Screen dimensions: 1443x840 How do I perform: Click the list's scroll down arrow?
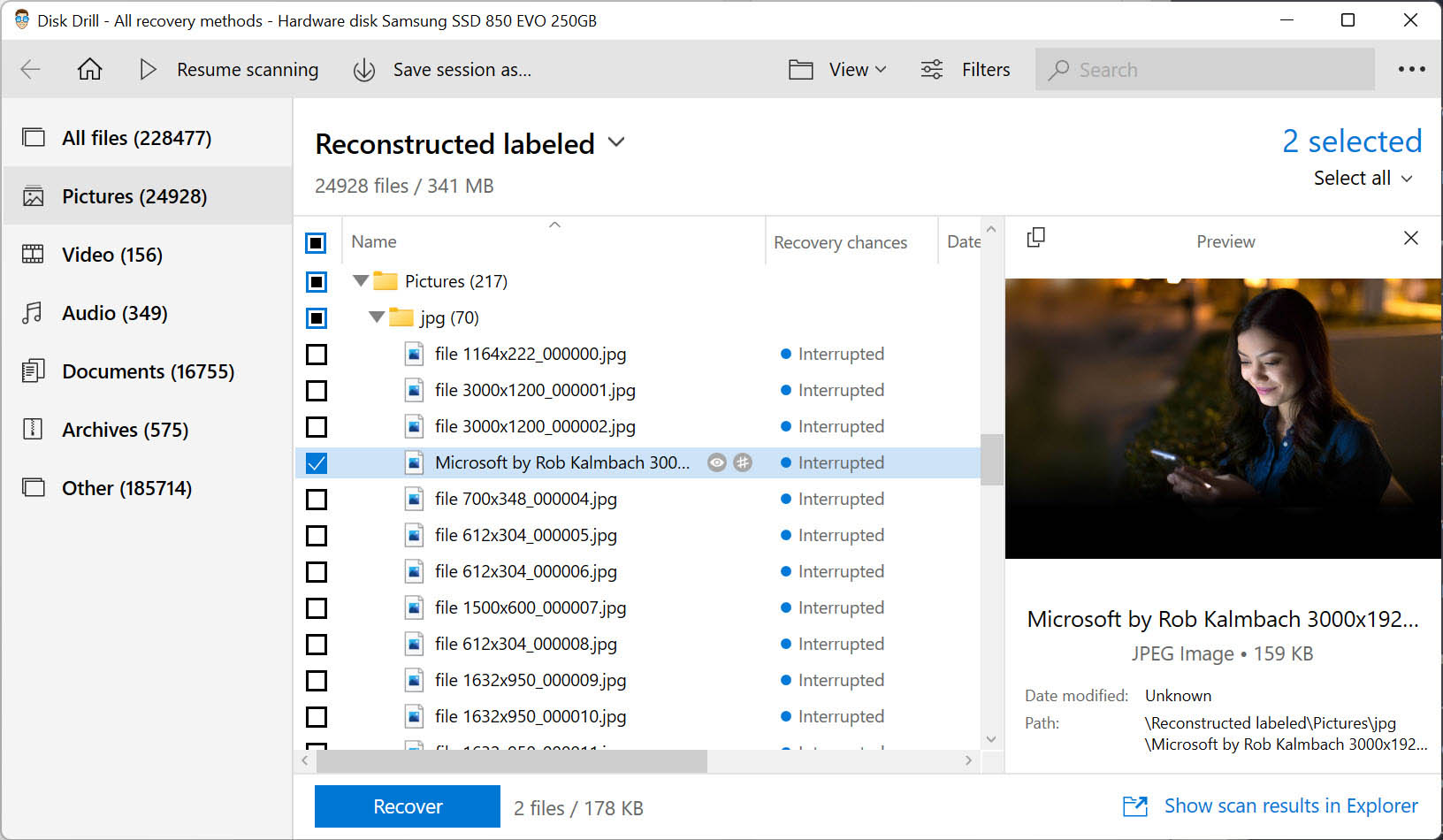tap(991, 739)
